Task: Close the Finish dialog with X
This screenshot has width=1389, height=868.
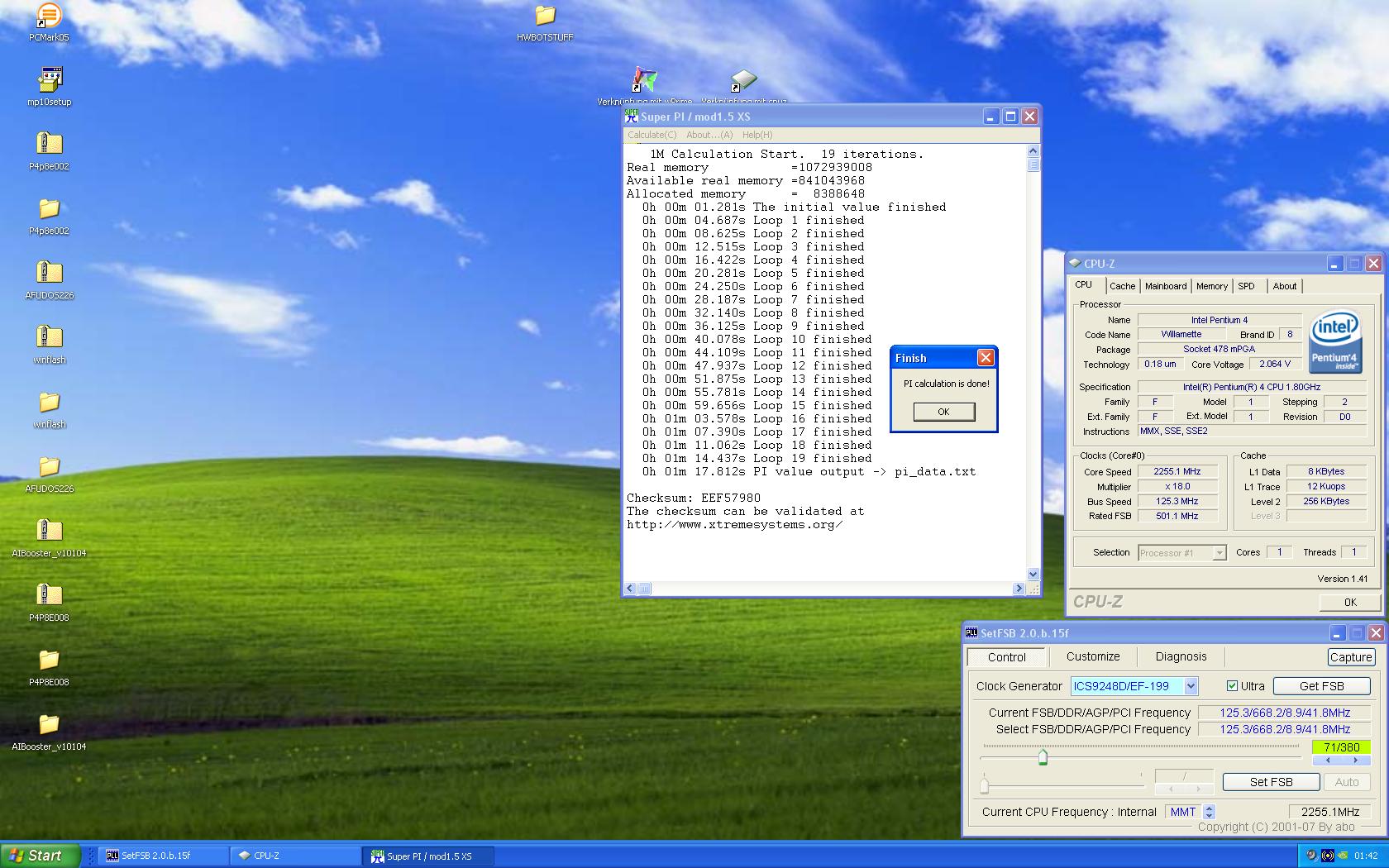Action: pyautogui.click(x=986, y=357)
